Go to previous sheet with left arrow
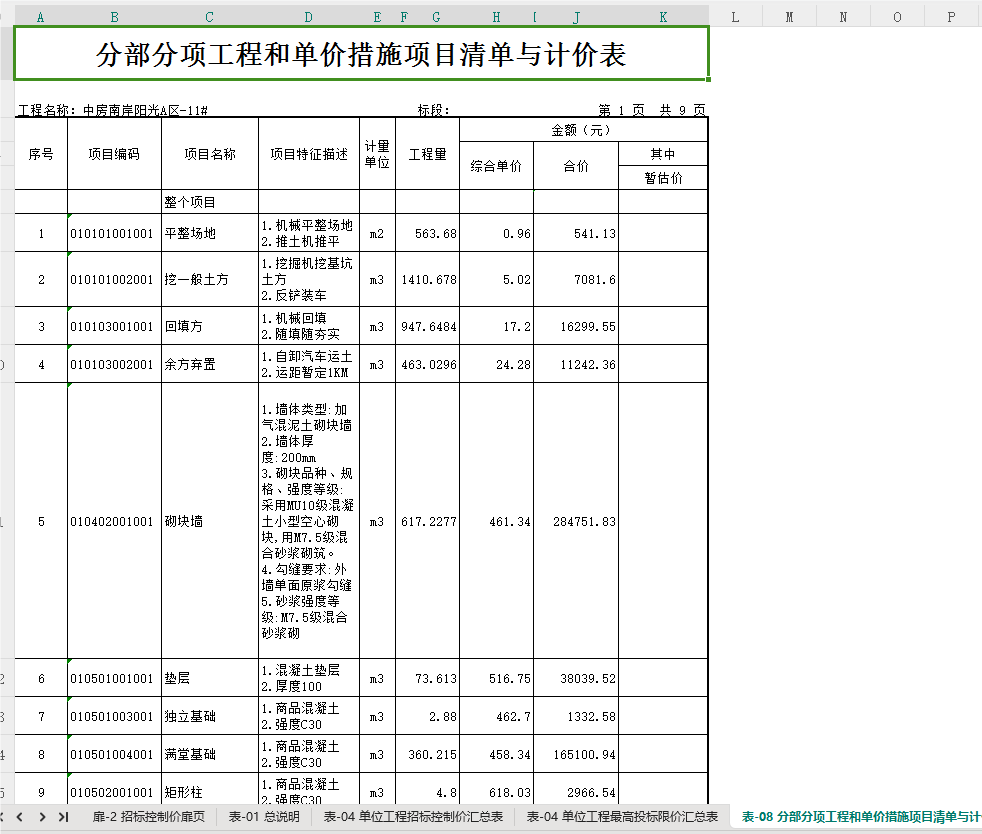This screenshot has width=982, height=834. pos(19,816)
